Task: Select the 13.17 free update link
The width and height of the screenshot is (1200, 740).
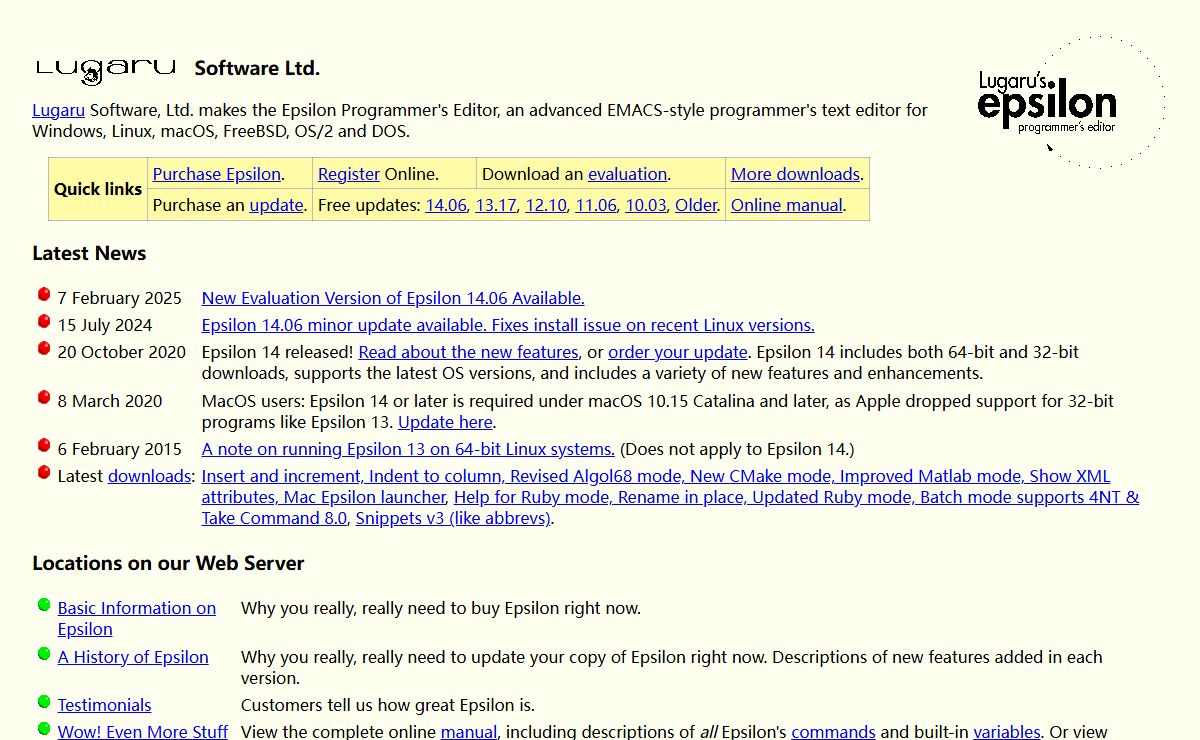Action: click(496, 205)
